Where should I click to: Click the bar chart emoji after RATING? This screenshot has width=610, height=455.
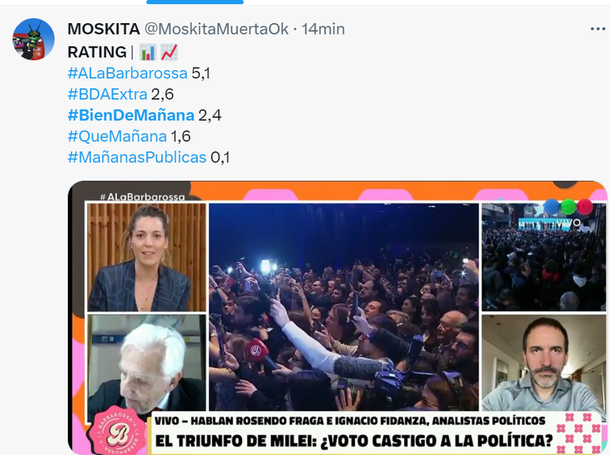(148, 52)
